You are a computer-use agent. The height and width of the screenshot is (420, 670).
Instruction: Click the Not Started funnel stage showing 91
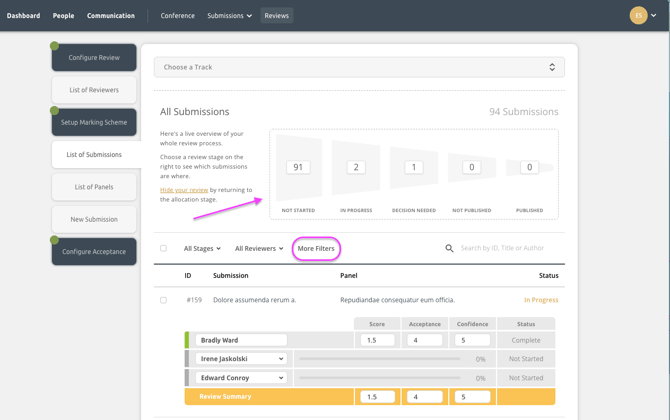(x=298, y=168)
